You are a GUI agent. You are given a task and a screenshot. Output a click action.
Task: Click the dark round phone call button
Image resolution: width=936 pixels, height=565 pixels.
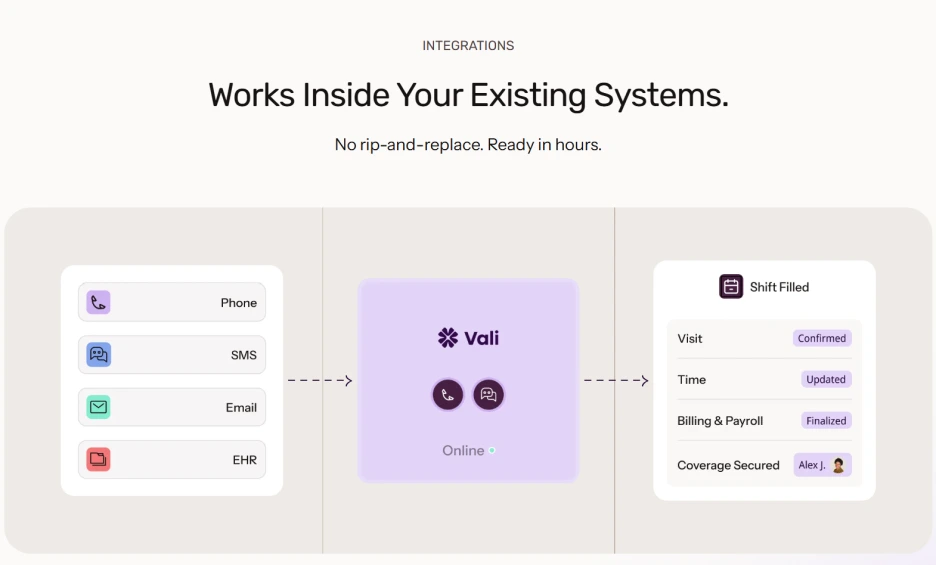pyautogui.click(x=448, y=395)
